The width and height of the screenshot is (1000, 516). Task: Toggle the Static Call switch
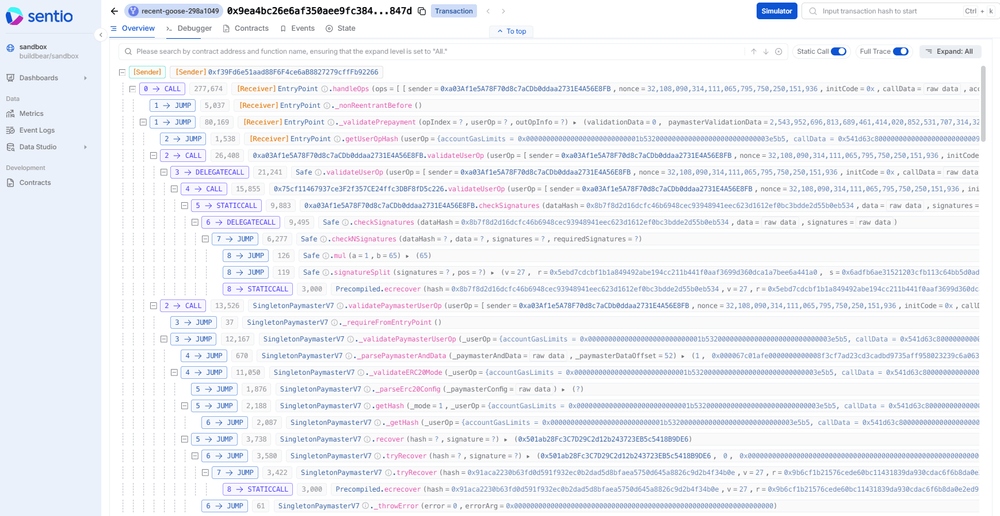click(x=838, y=51)
